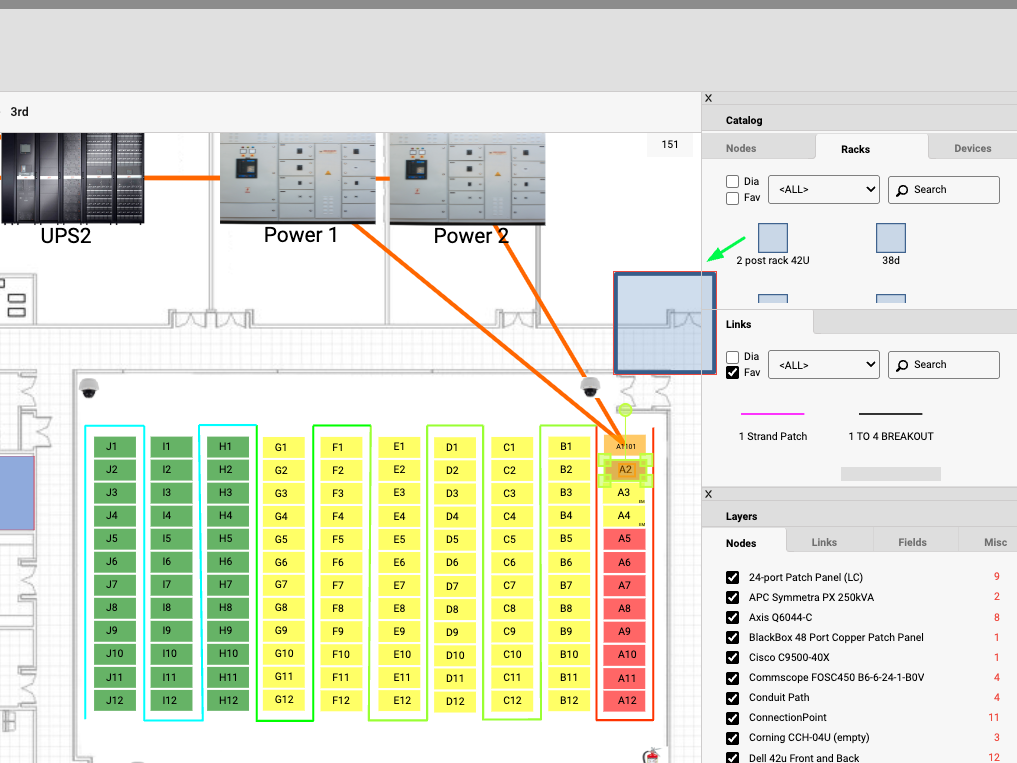Enable the Dia checkbox in Catalog panel
Viewport: 1017px width, 763px height.
pyautogui.click(x=733, y=181)
